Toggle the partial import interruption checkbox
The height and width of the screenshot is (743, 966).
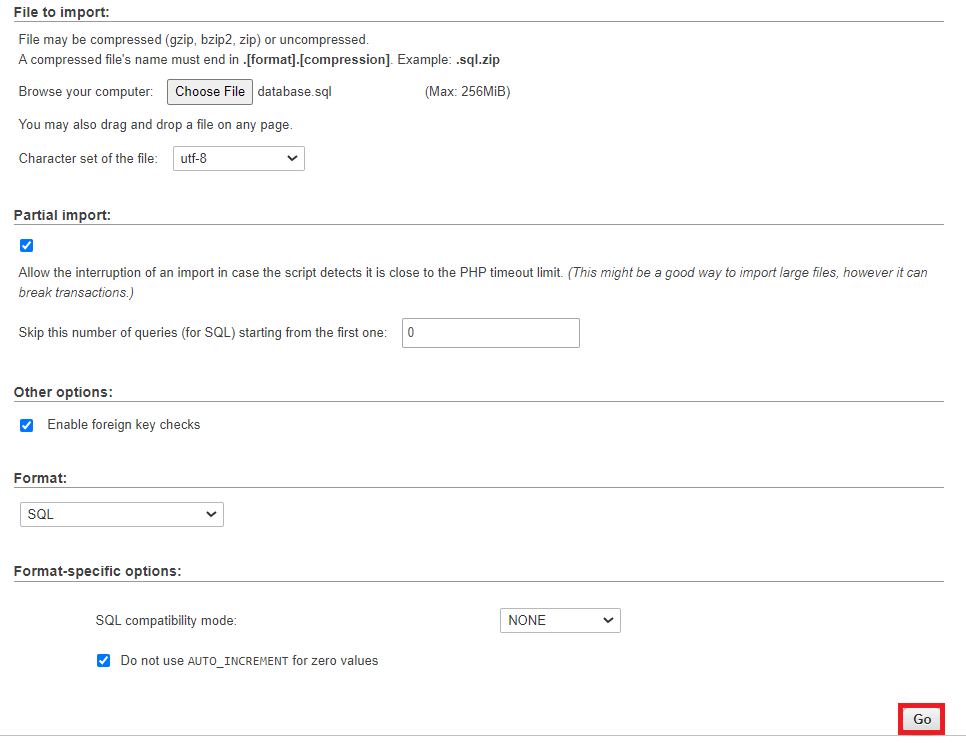[26, 245]
